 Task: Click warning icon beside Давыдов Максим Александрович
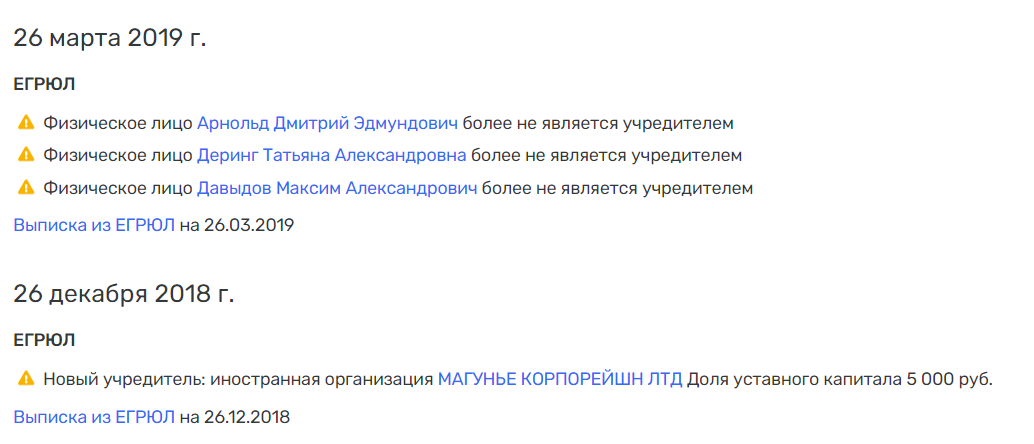pyautogui.click(x=26, y=188)
